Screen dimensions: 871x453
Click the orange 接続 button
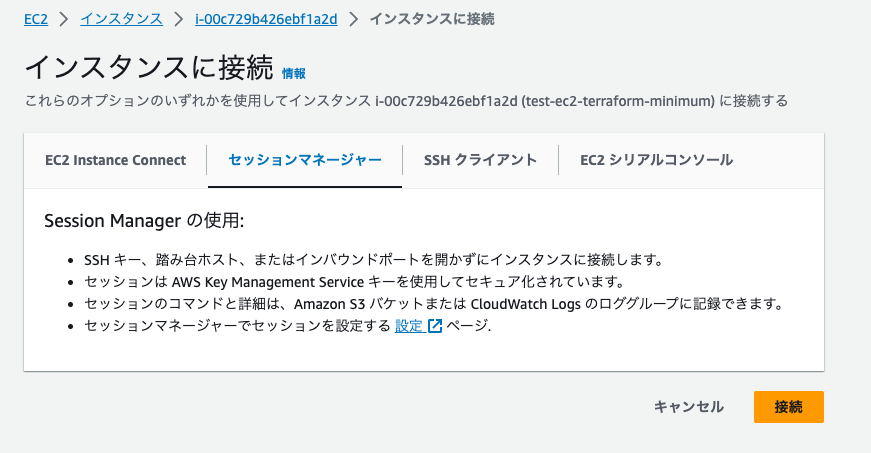tap(789, 407)
